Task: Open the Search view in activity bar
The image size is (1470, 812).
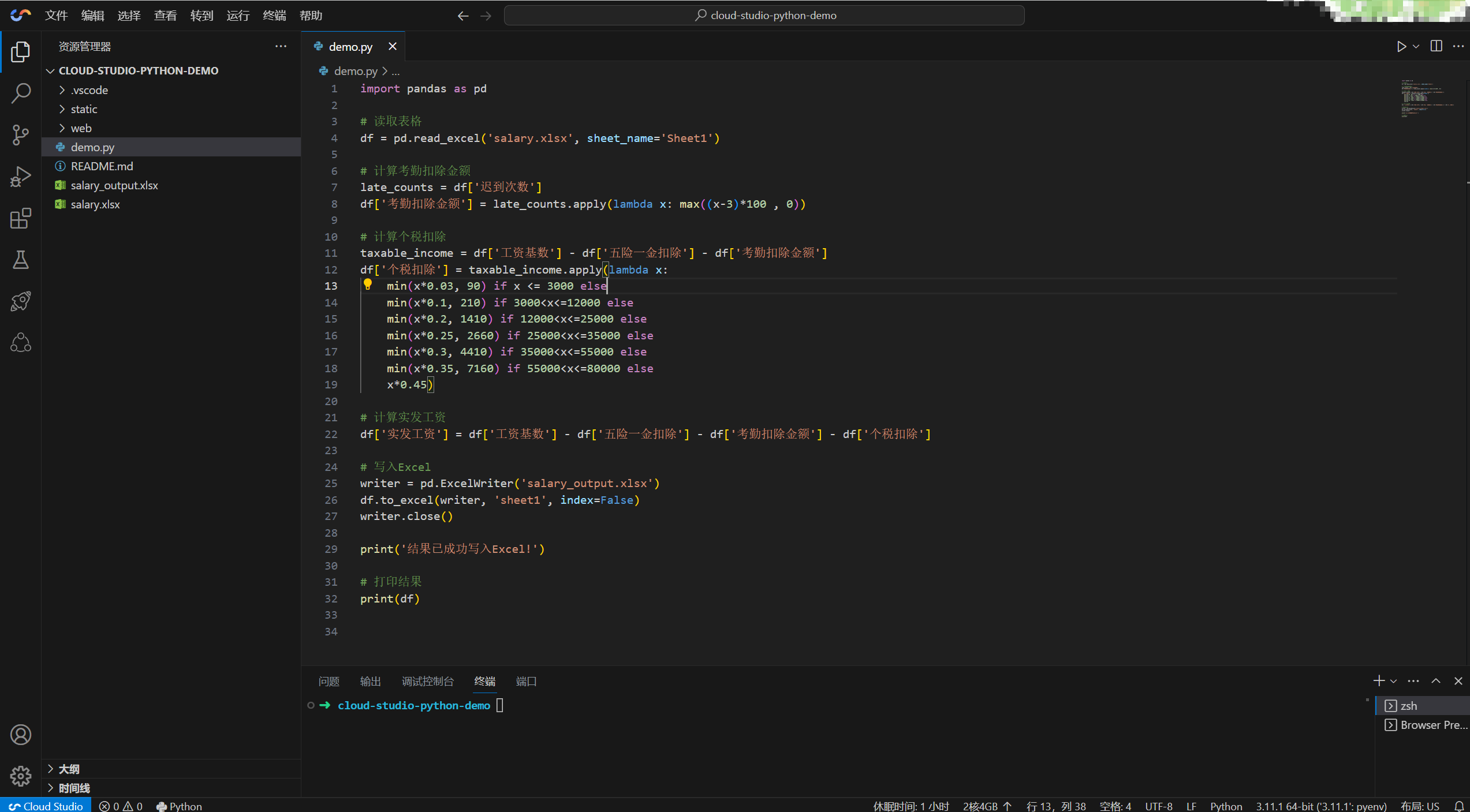Action: click(21, 93)
